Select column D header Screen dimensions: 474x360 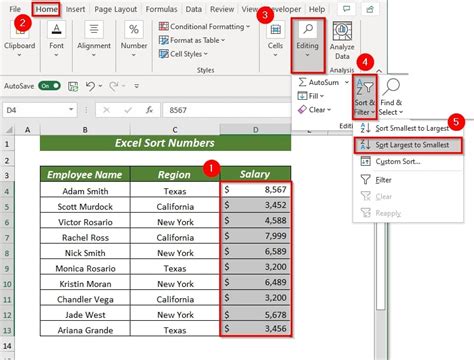[x=255, y=130]
